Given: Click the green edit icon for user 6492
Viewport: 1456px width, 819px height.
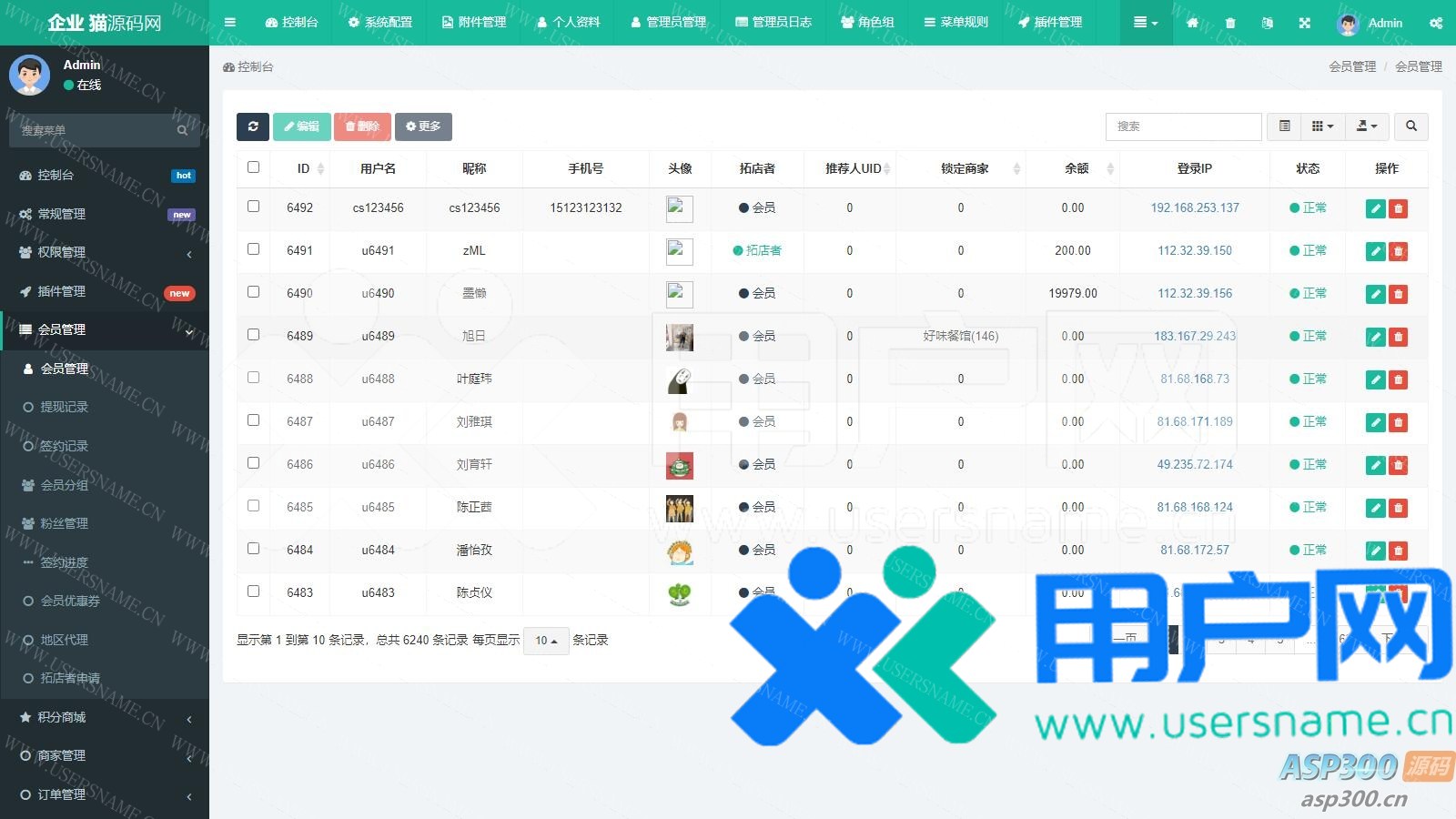Looking at the screenshot, I should (x=1375, y=208).
